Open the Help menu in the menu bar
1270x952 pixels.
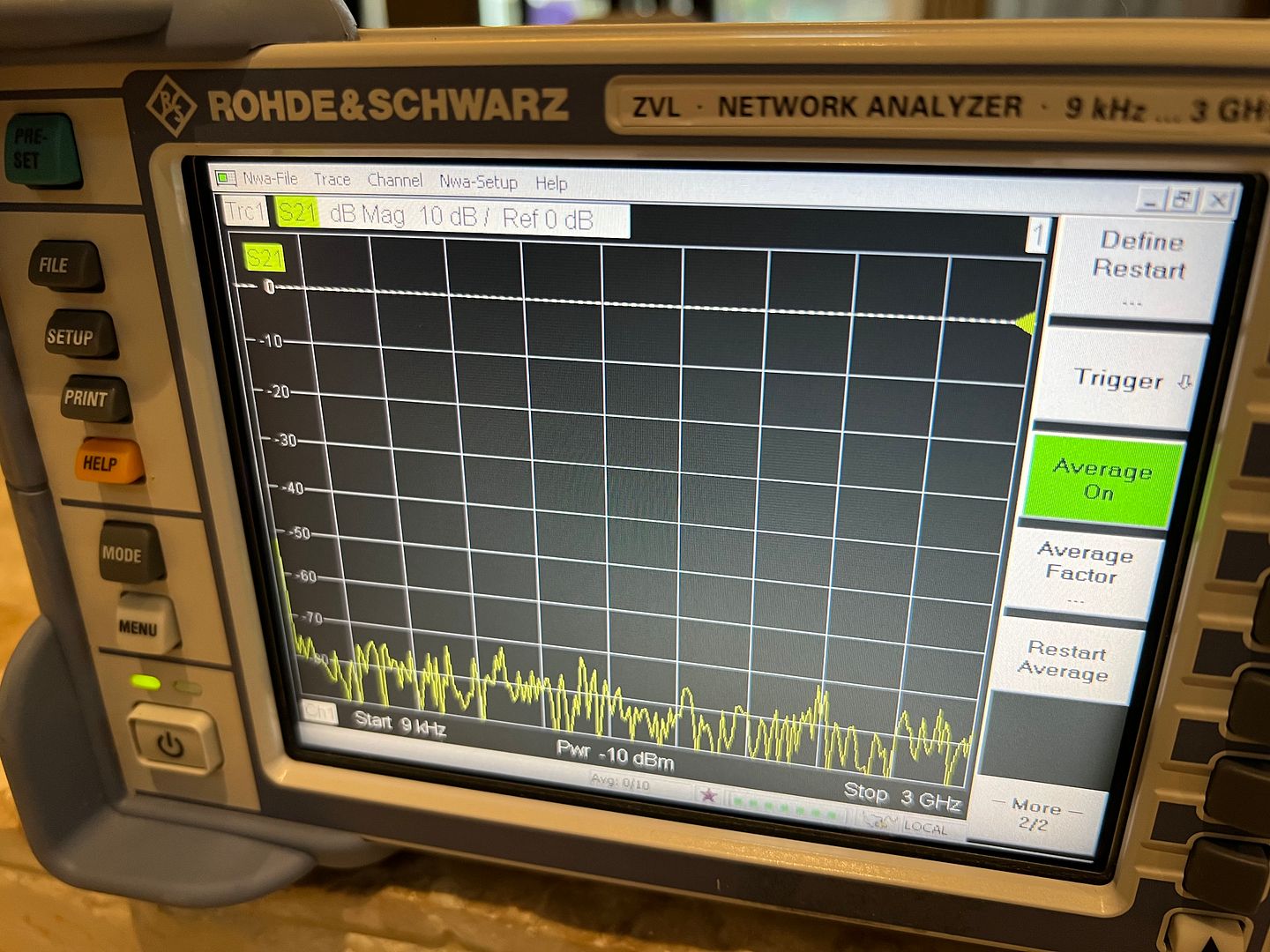(551, 183)
